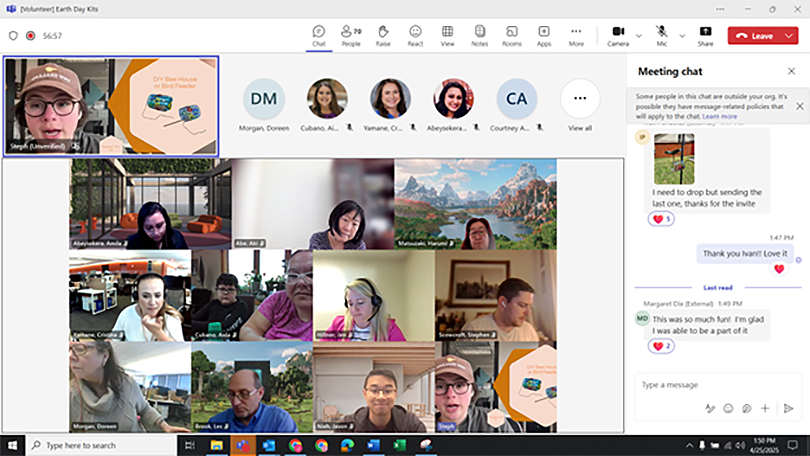
Task: Open the dropdown arrow beside Leave
Action: tap(790, 35)
